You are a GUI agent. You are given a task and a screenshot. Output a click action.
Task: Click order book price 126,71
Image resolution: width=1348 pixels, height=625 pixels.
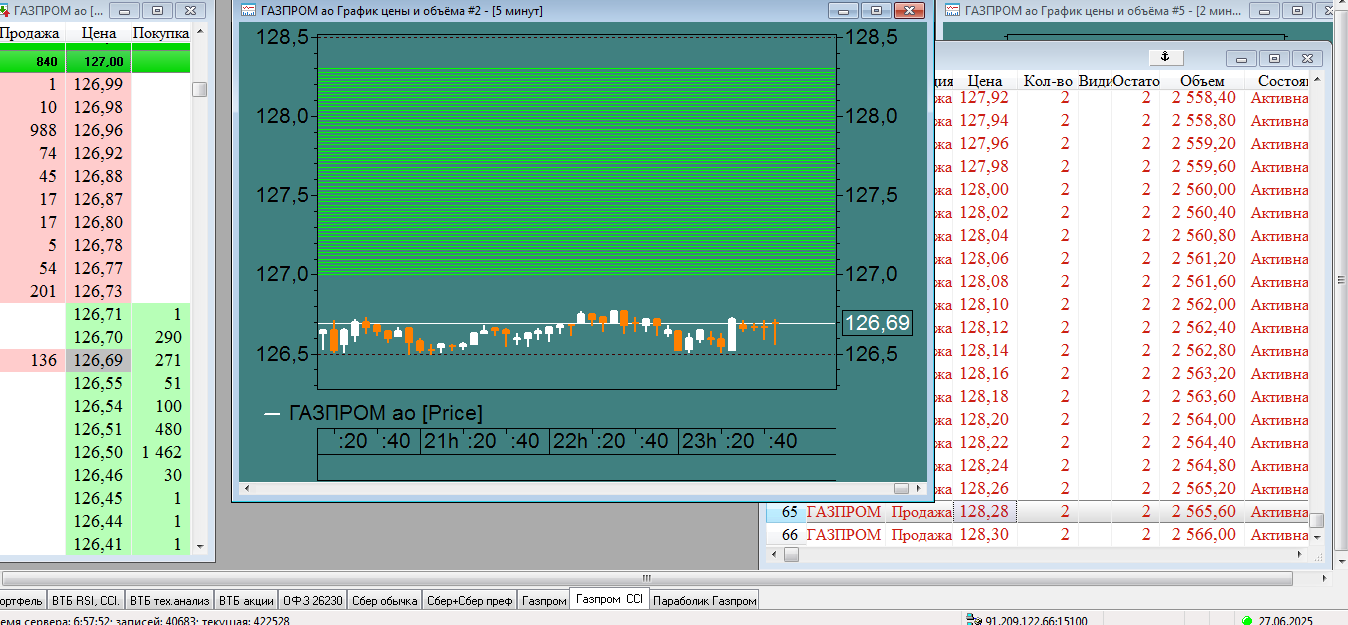click(98, 314)
